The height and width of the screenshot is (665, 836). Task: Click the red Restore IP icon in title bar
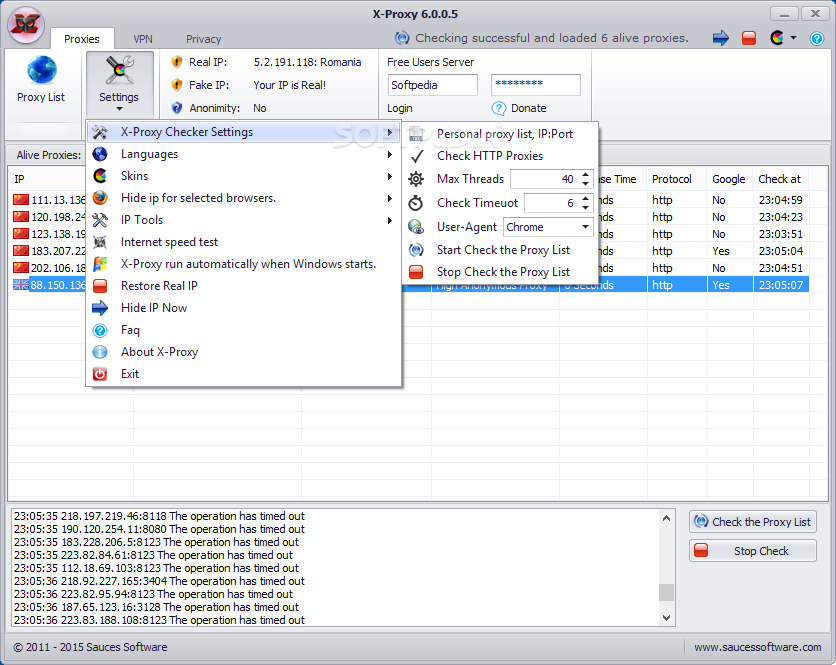[749, 38]
